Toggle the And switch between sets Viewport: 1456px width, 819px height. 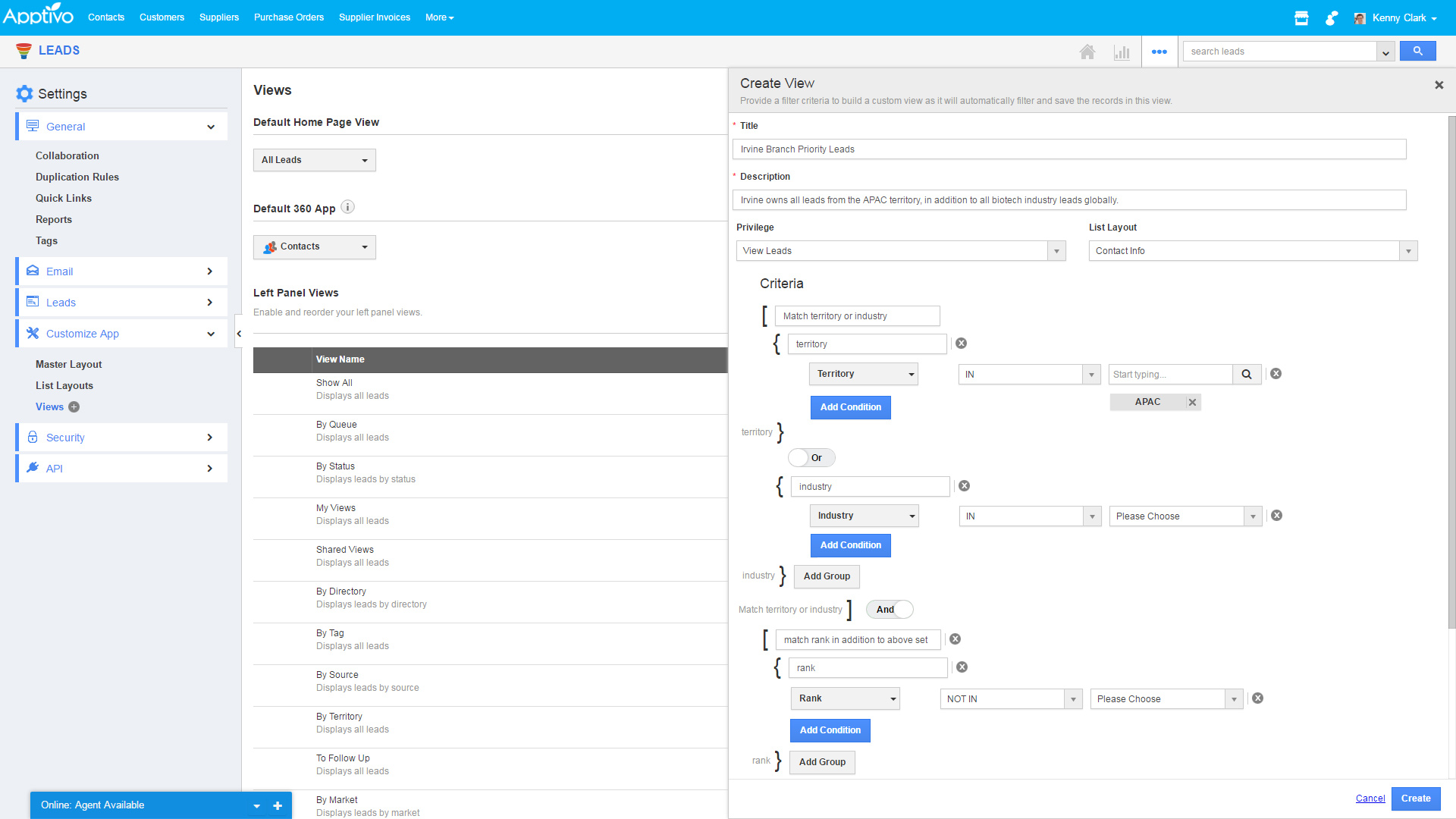890,610
